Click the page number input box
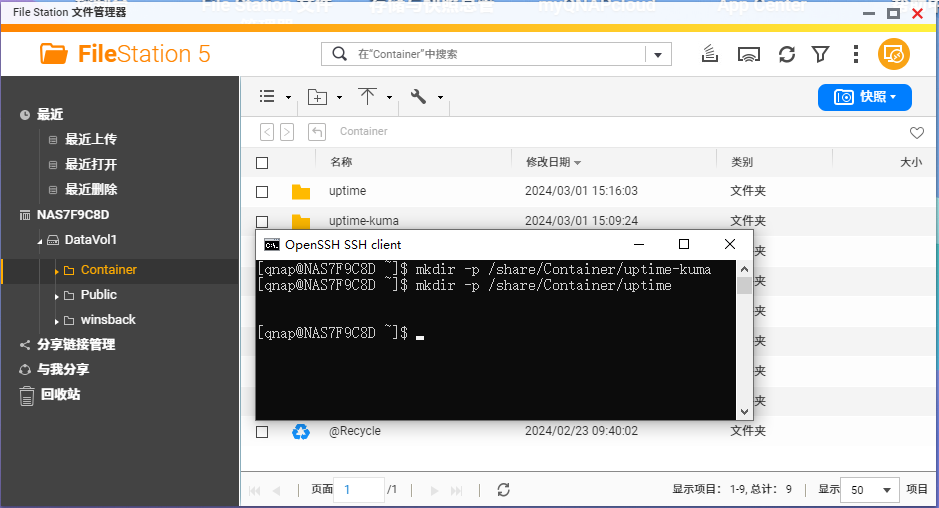 [359, 490]
